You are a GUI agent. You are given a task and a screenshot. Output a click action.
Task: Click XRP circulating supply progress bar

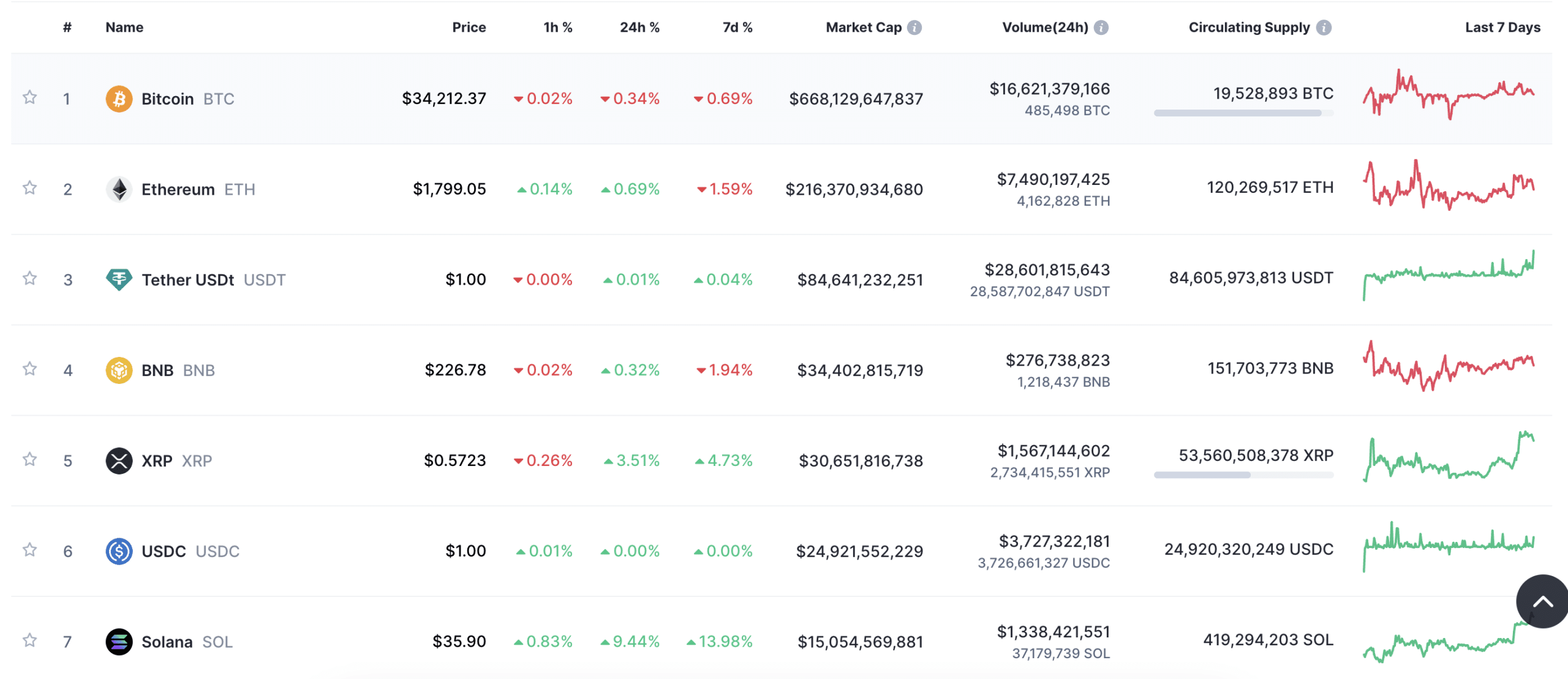pos(1243,475)
